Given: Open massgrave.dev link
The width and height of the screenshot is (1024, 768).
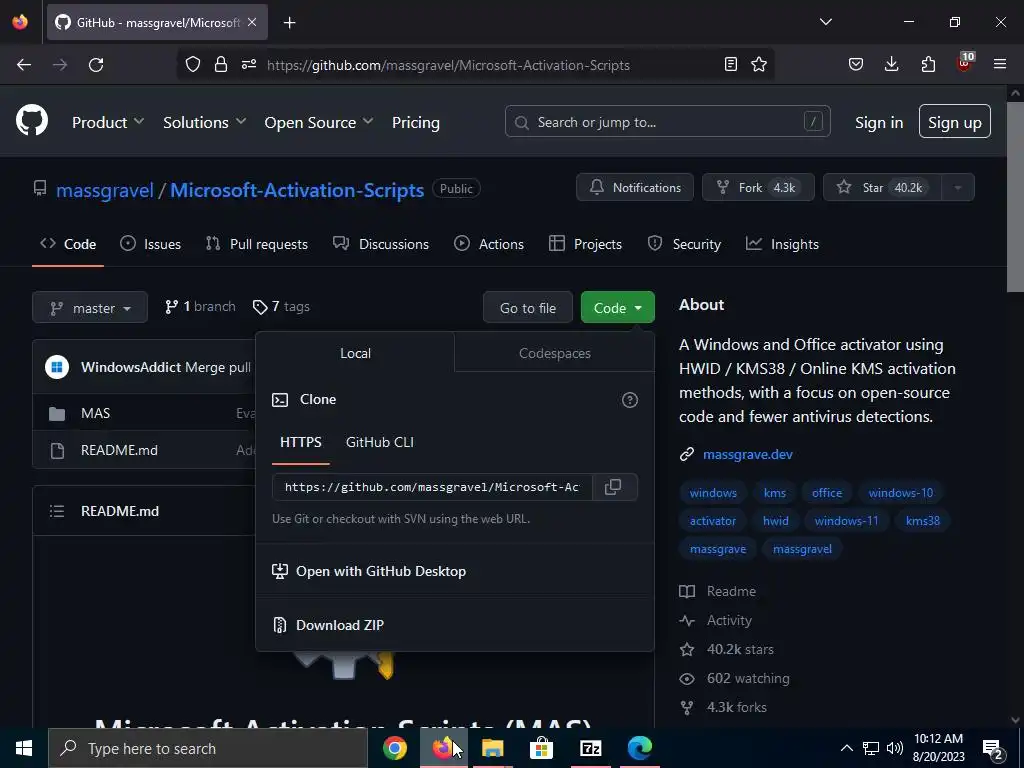Looking at the screenshot, I should [x=748, y=455].
